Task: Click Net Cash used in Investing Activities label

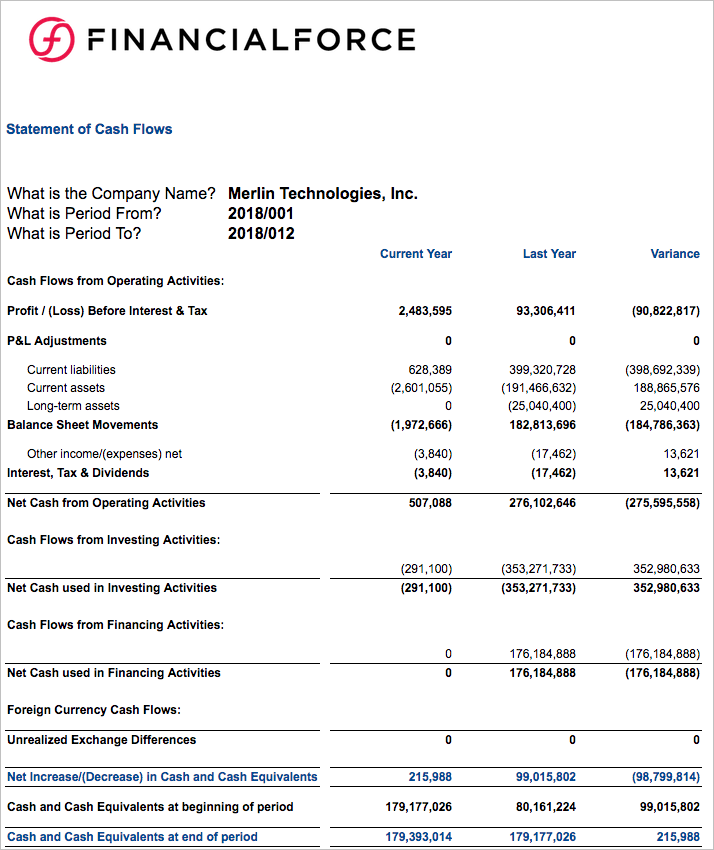Action: click(x=111, y=588)
